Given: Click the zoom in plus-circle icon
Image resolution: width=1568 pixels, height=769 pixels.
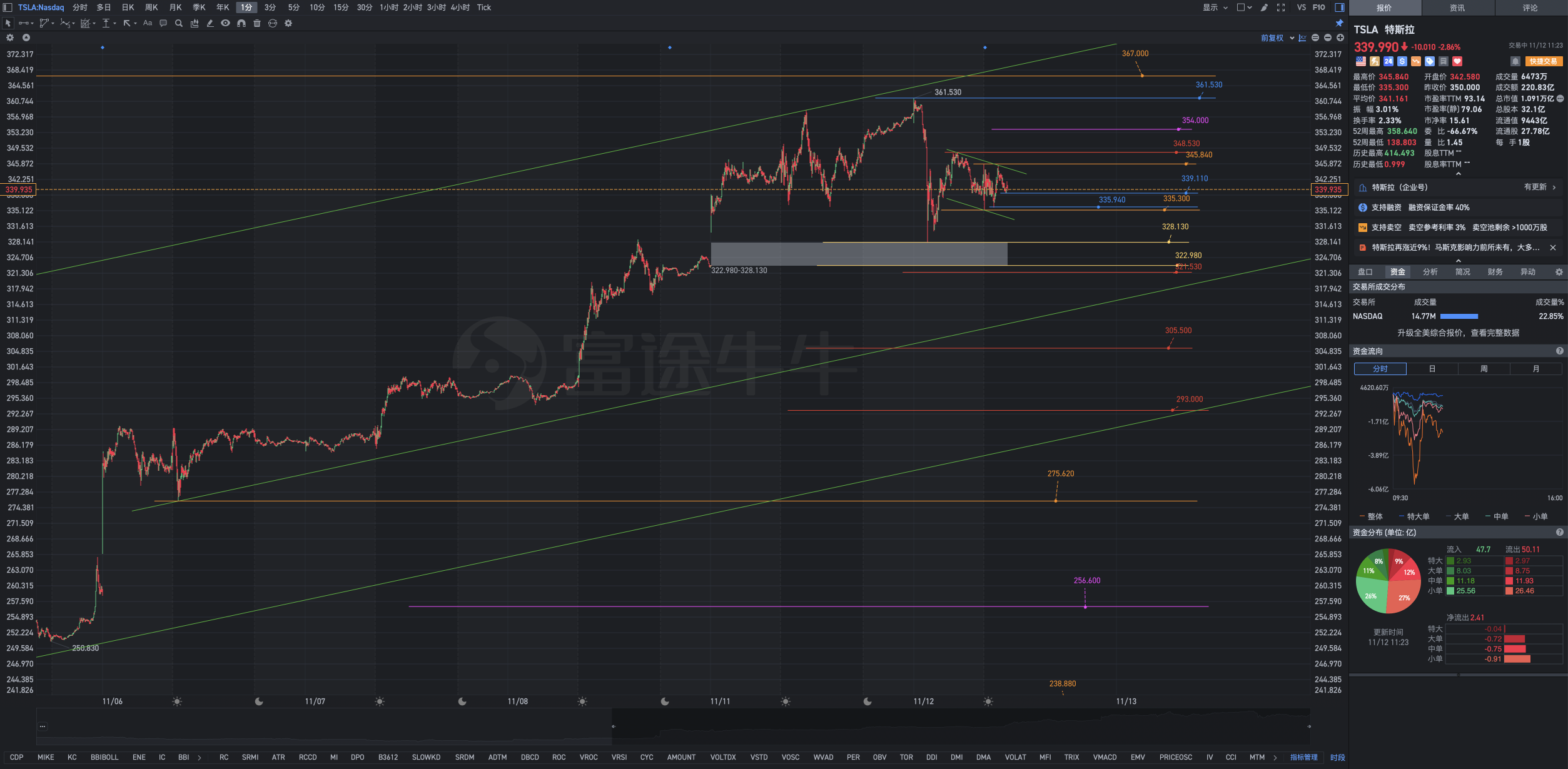Looking at the screenshot, I should coord(1340,38).
